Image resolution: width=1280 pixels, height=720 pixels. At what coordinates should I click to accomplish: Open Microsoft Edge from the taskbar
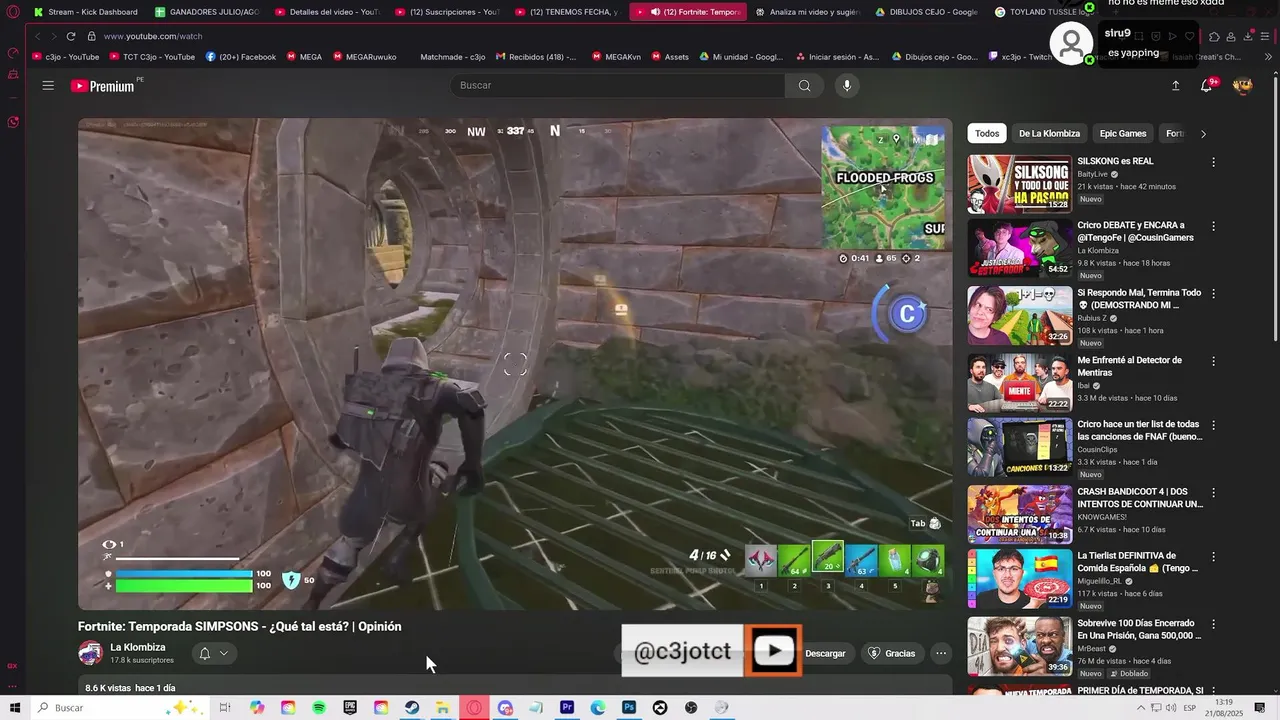coord(598,708)
